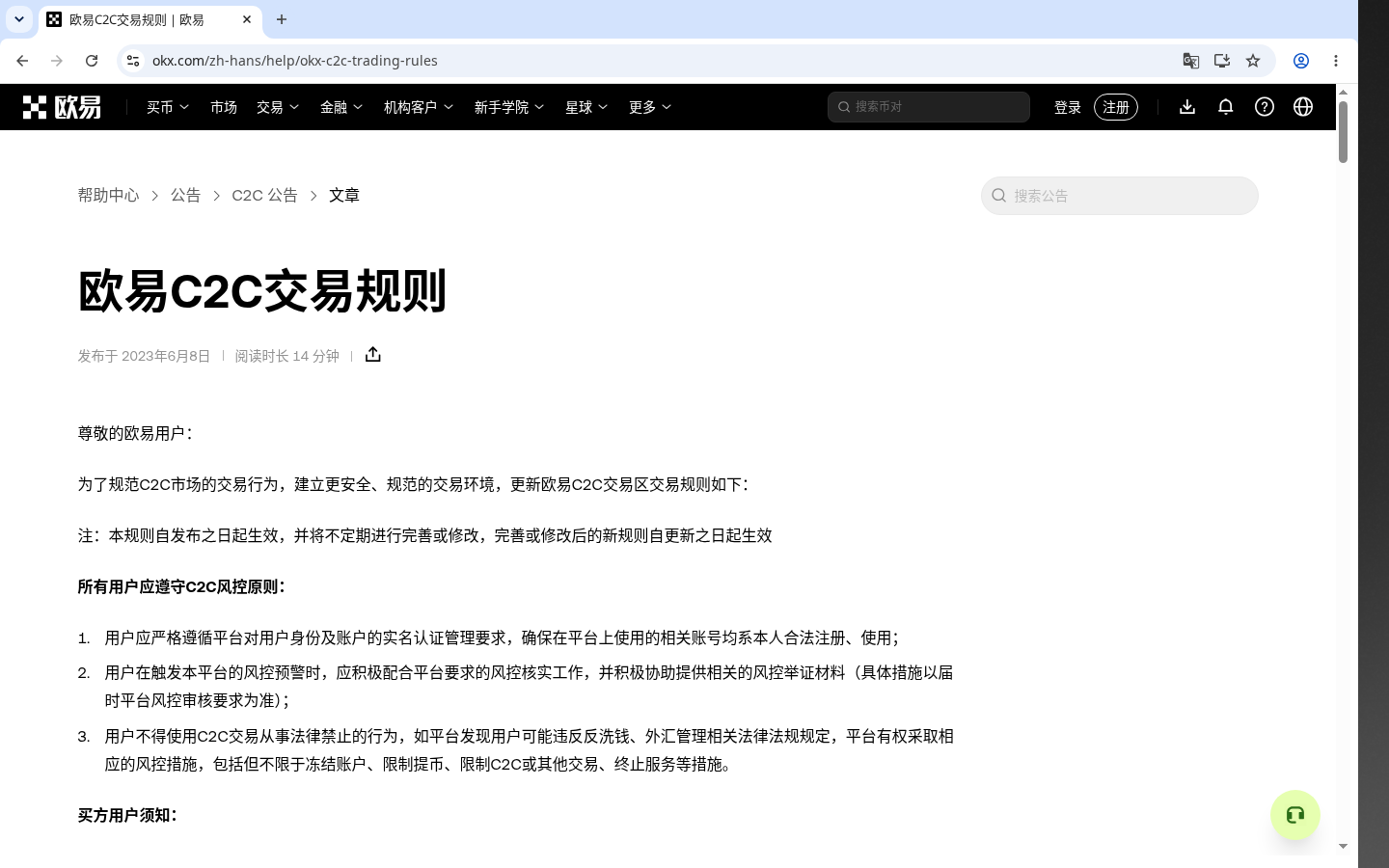View site information icon in address bar

[x=133, y=61]
